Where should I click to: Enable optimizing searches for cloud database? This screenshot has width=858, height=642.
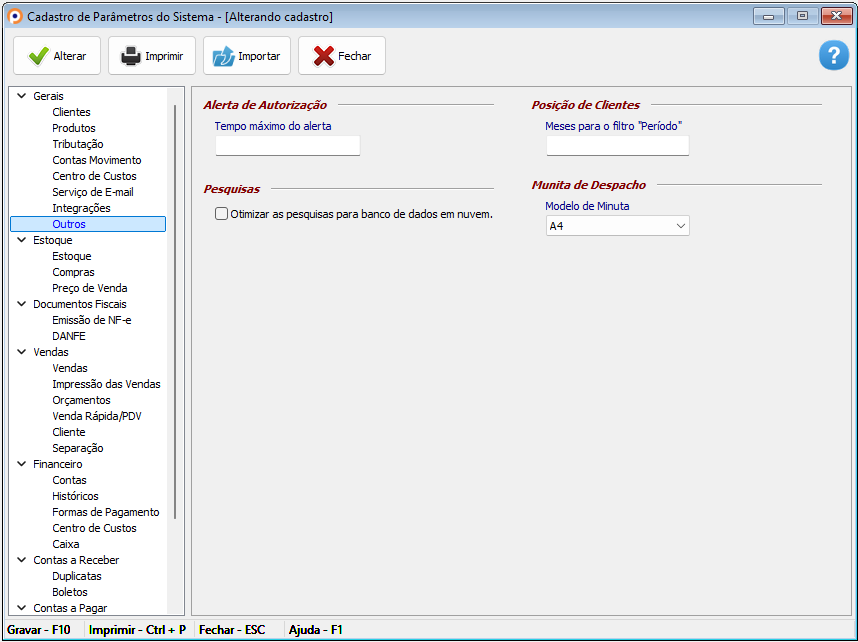coord(221,214)
